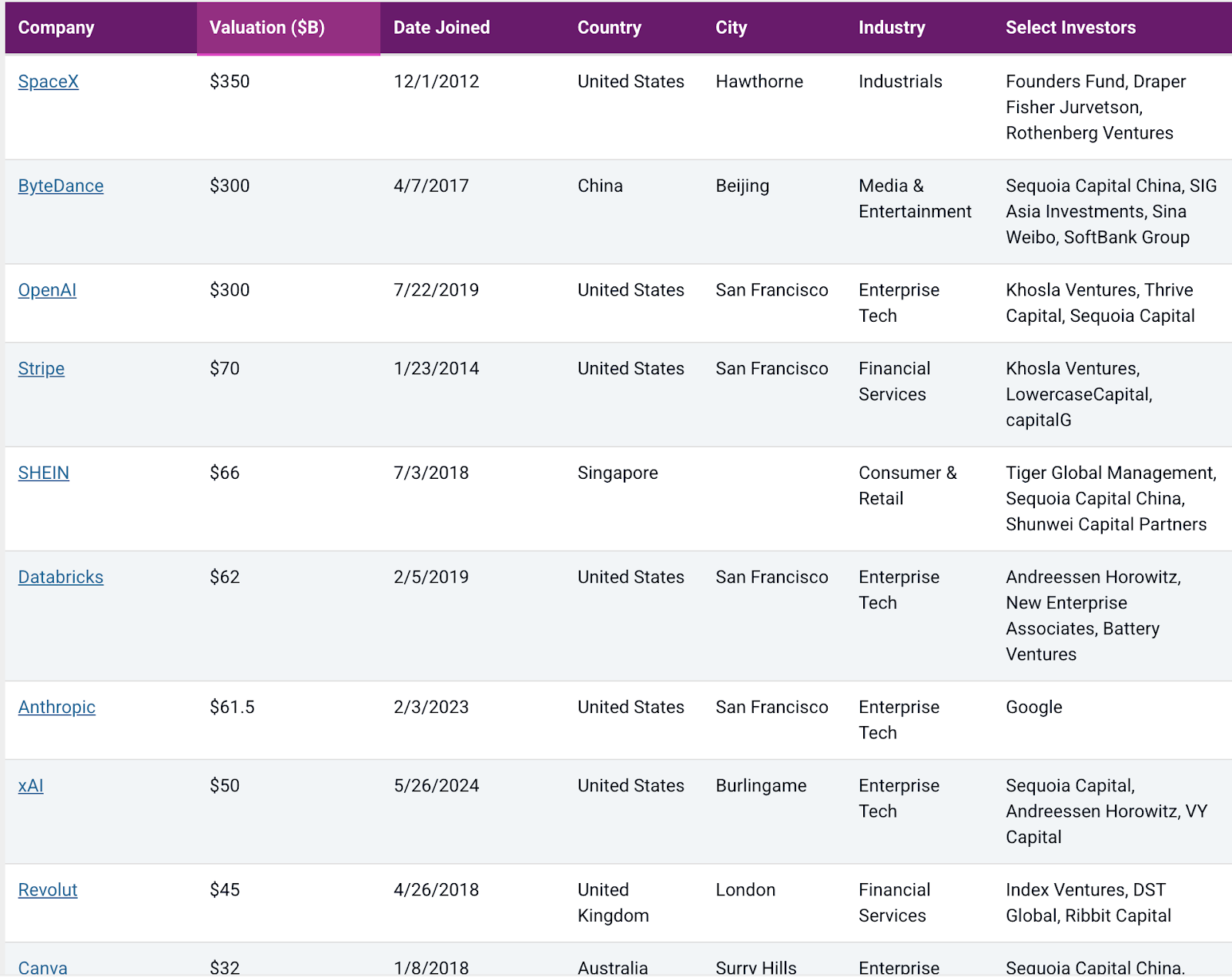Select xAI valuation $50
Screen dimensions: 1232x977
[x=225, y=786]
